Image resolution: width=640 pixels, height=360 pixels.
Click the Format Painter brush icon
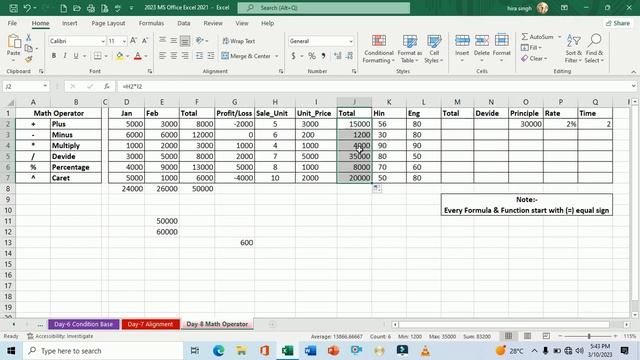29,59
